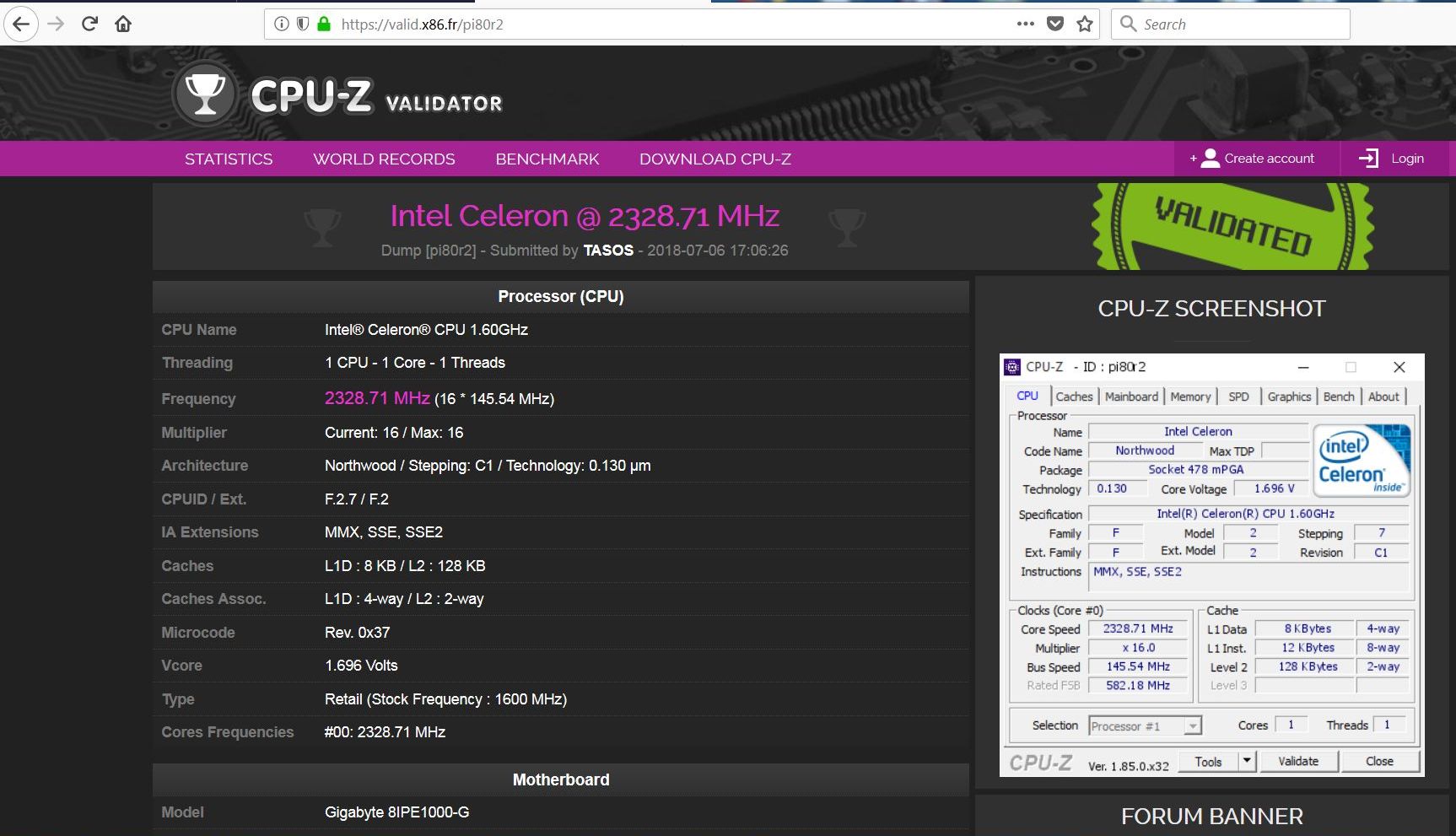This screenshot has width=1456, height=836.
Task: Click the 1.696 V core voltage field
Action: 1272,488
